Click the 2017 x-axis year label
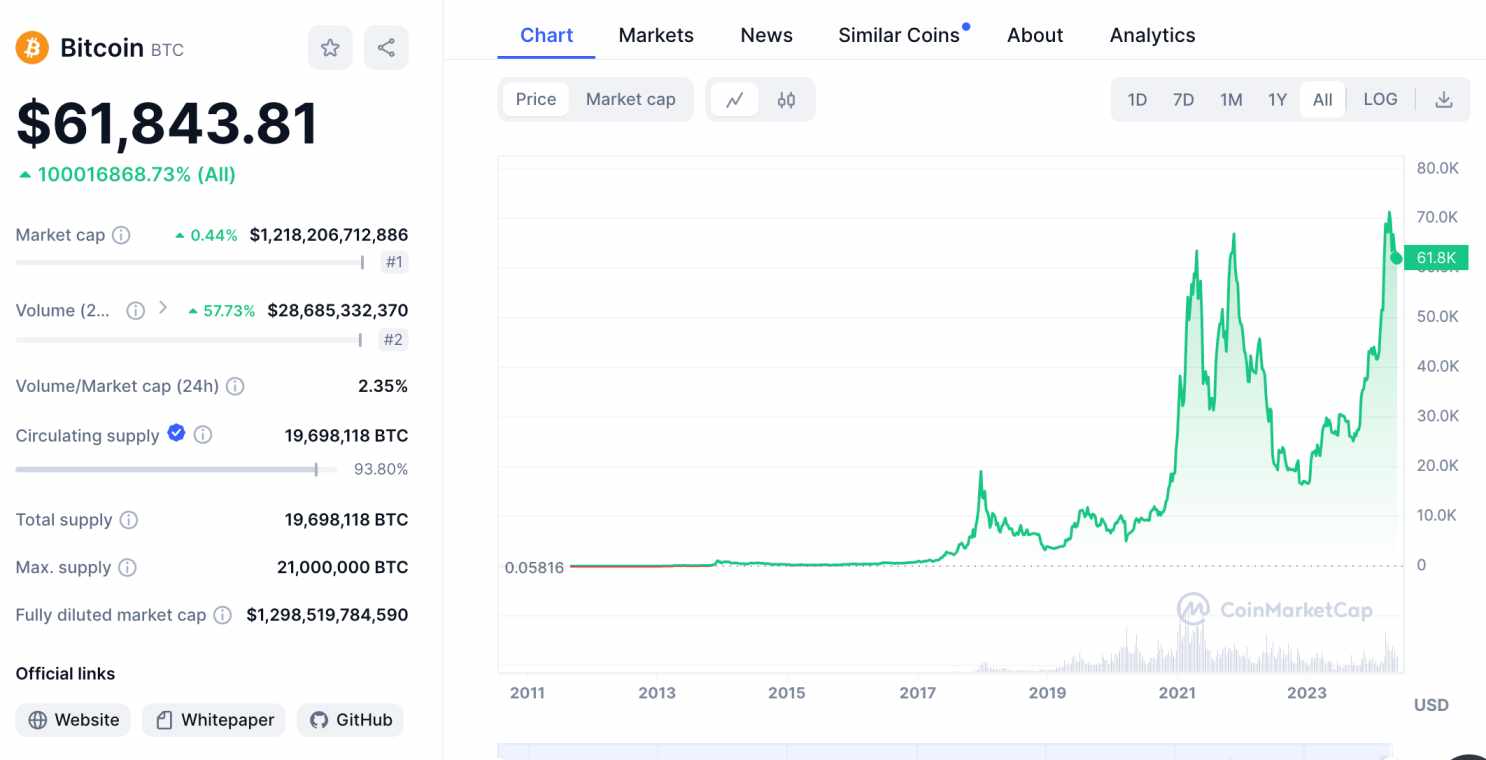This screenshot has width=1486, height=760. [917, 692]
